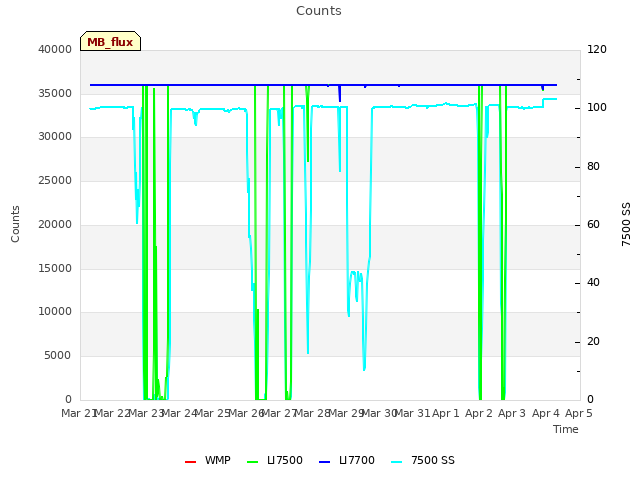The width and height of the screenshot is (640, 480).
Task: Click the red WMP legend swatch
Action: [191, 462]
